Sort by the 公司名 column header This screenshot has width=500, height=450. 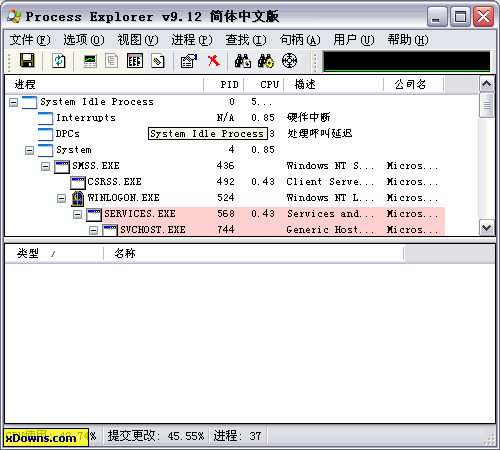[414, 84]
